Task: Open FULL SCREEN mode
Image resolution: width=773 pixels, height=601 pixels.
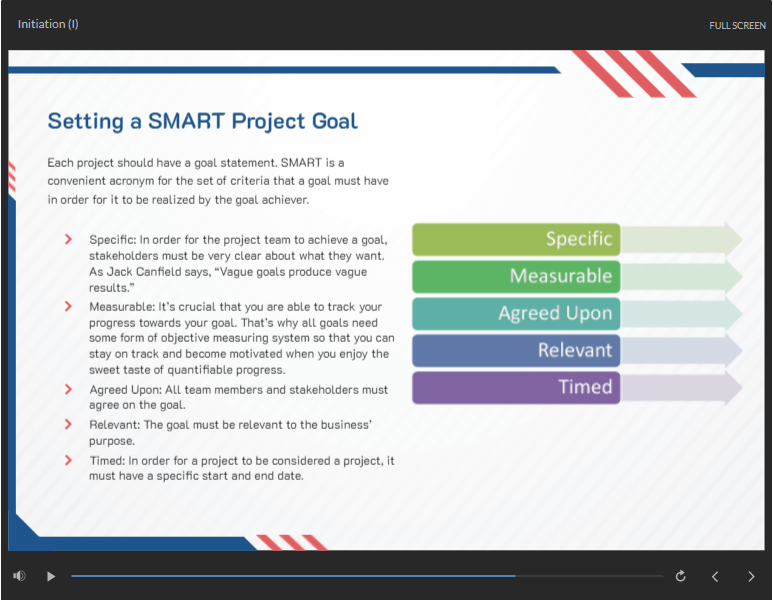Action: pyautogui.click(x=737, y=26)
